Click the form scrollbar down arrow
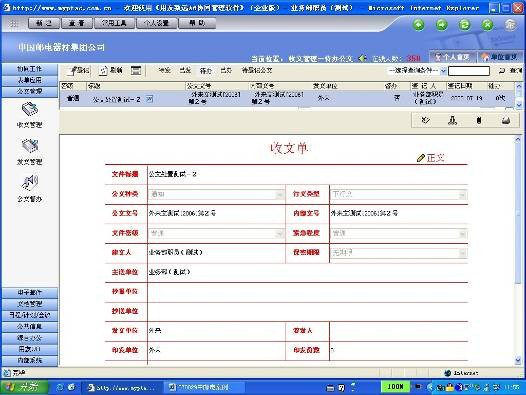This screenshot has height=395, width=526. [518, 361]
